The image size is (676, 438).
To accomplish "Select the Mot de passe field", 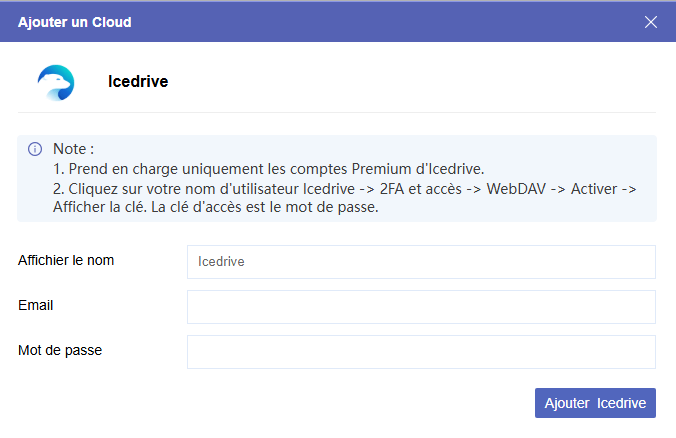I will click(421, 352).
